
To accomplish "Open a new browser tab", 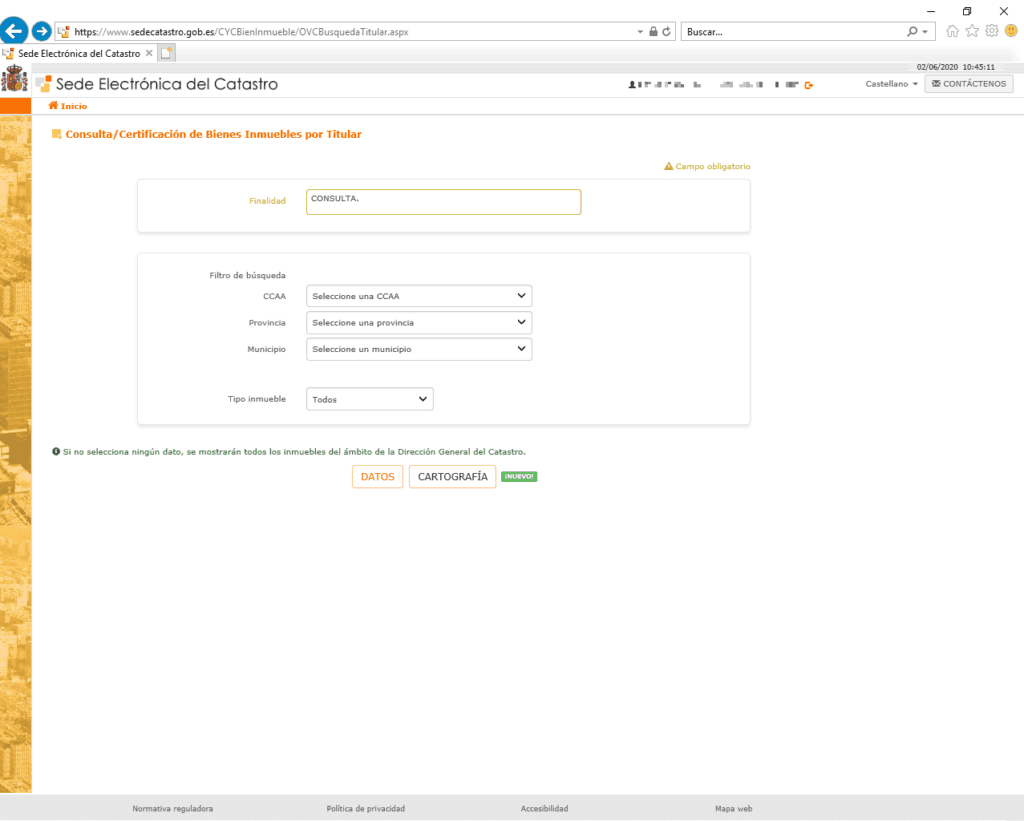I will tap(167, 53).
